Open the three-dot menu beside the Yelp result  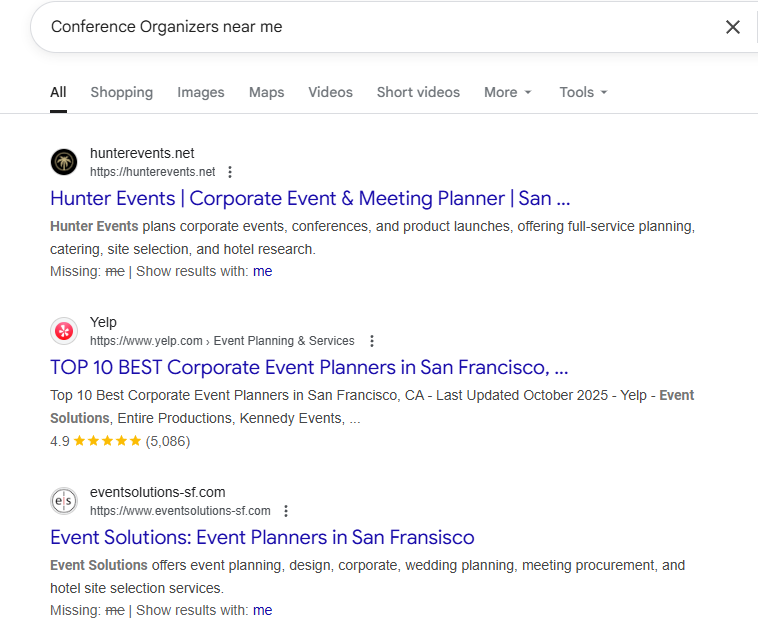pyautogui.click(x=372, y=341)
